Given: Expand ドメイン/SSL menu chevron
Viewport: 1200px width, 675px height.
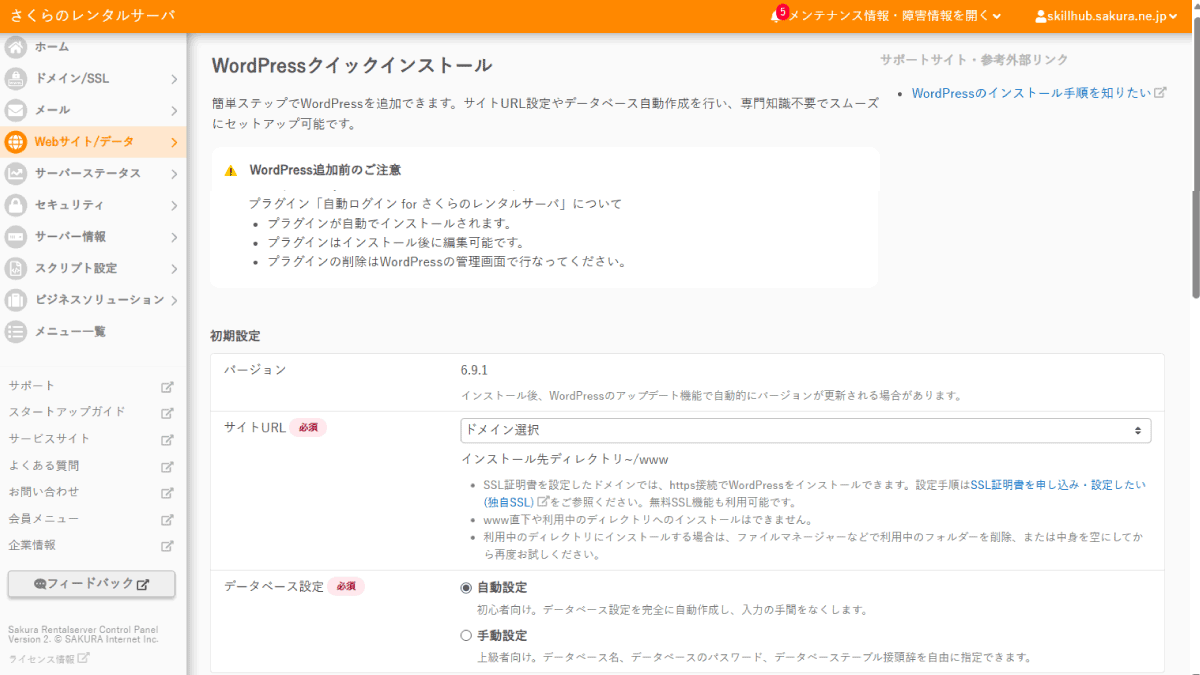Looking at the screenshot, I should tap(174, 79).
